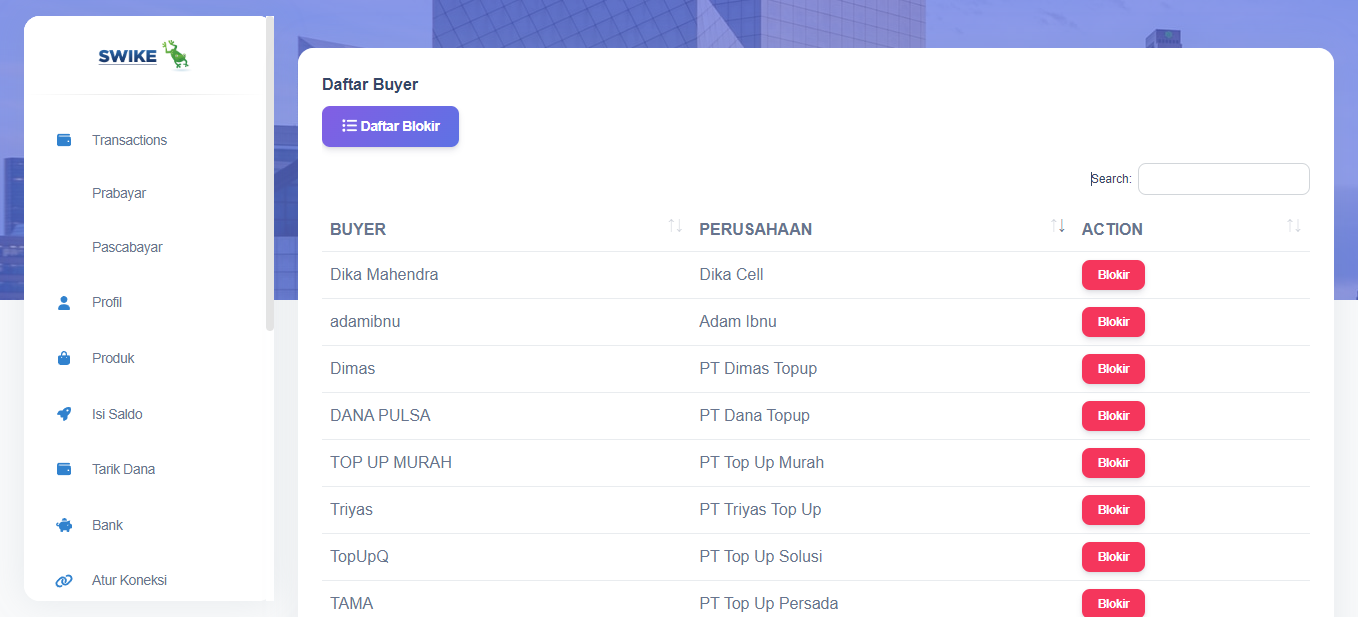Click the shopping bag icon beside Produk
Image resolution: width=1358 pixels, height=617 pixels.
pos(64,358)
